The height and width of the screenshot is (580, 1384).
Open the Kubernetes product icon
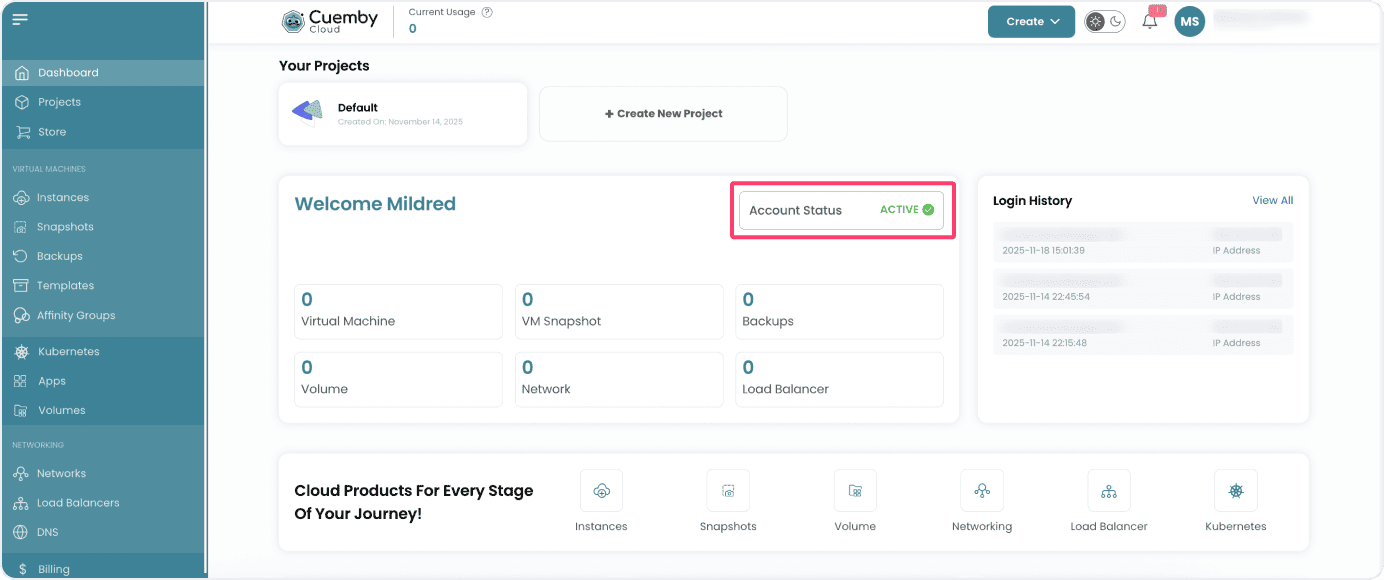point(1236,491)
